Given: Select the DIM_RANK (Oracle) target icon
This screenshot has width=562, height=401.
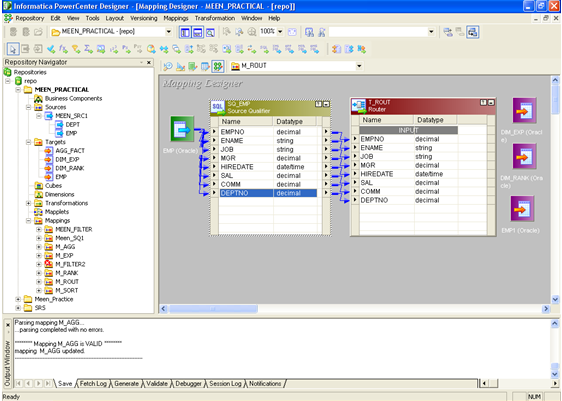Looking at the screenshot, I should (x=524, y=156).
